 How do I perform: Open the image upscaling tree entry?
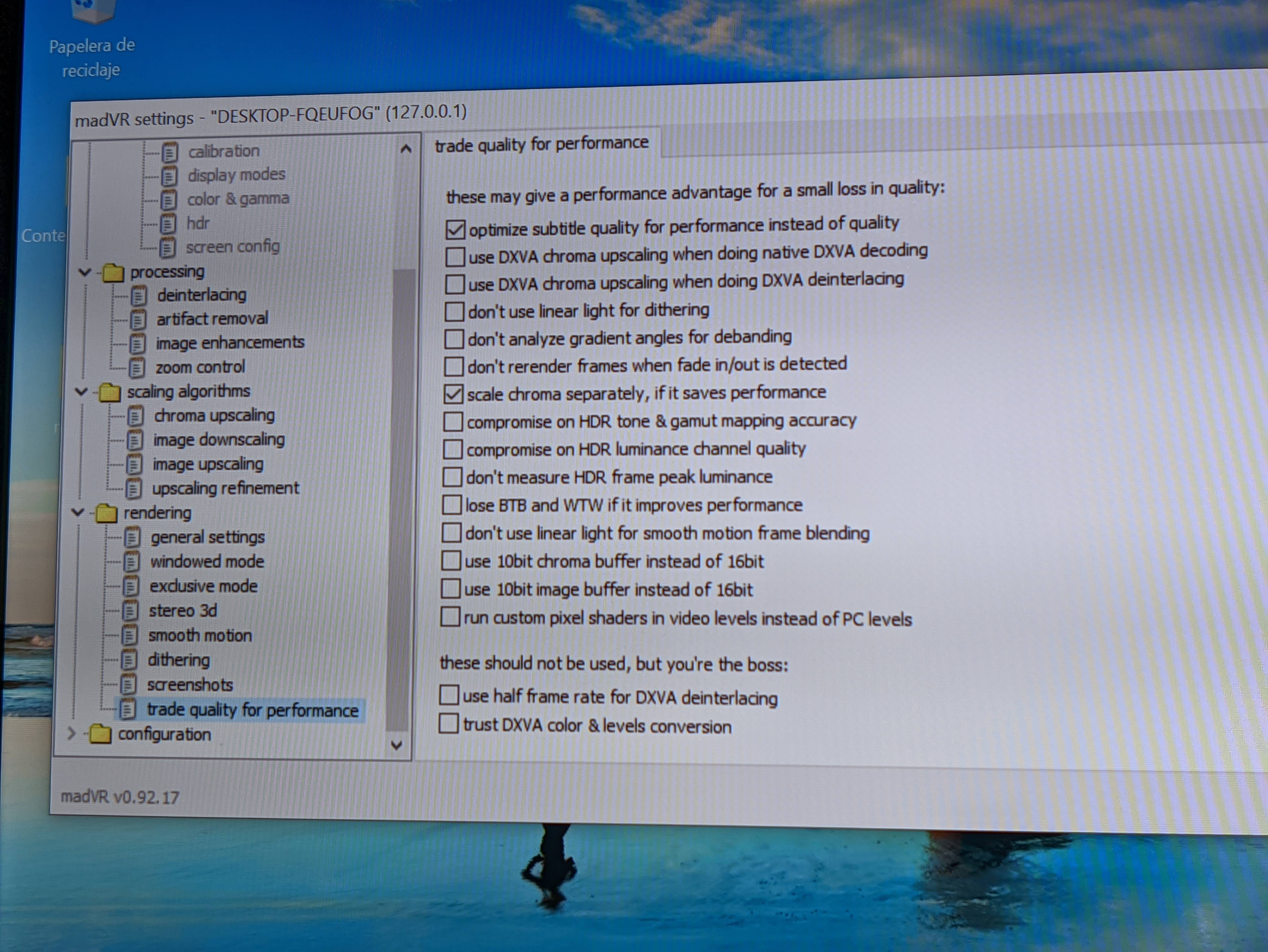pos(208,465)
